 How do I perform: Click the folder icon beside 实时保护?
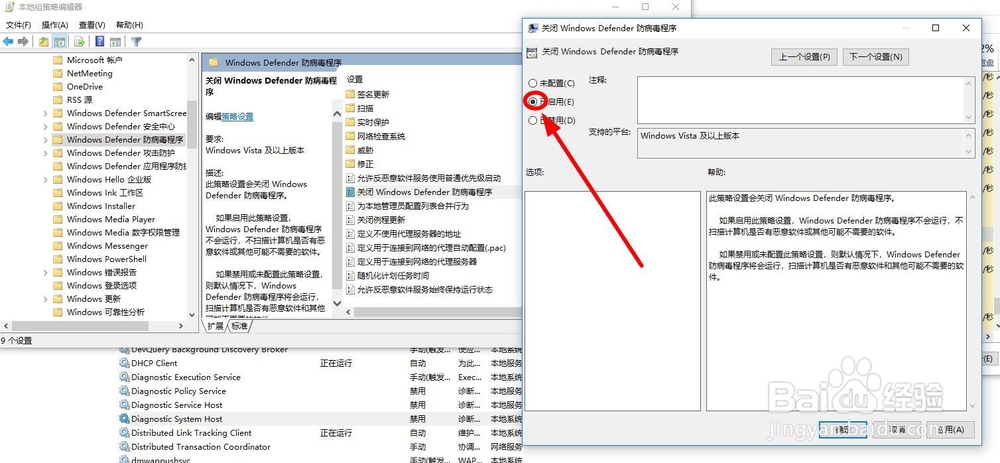[350, 122]
